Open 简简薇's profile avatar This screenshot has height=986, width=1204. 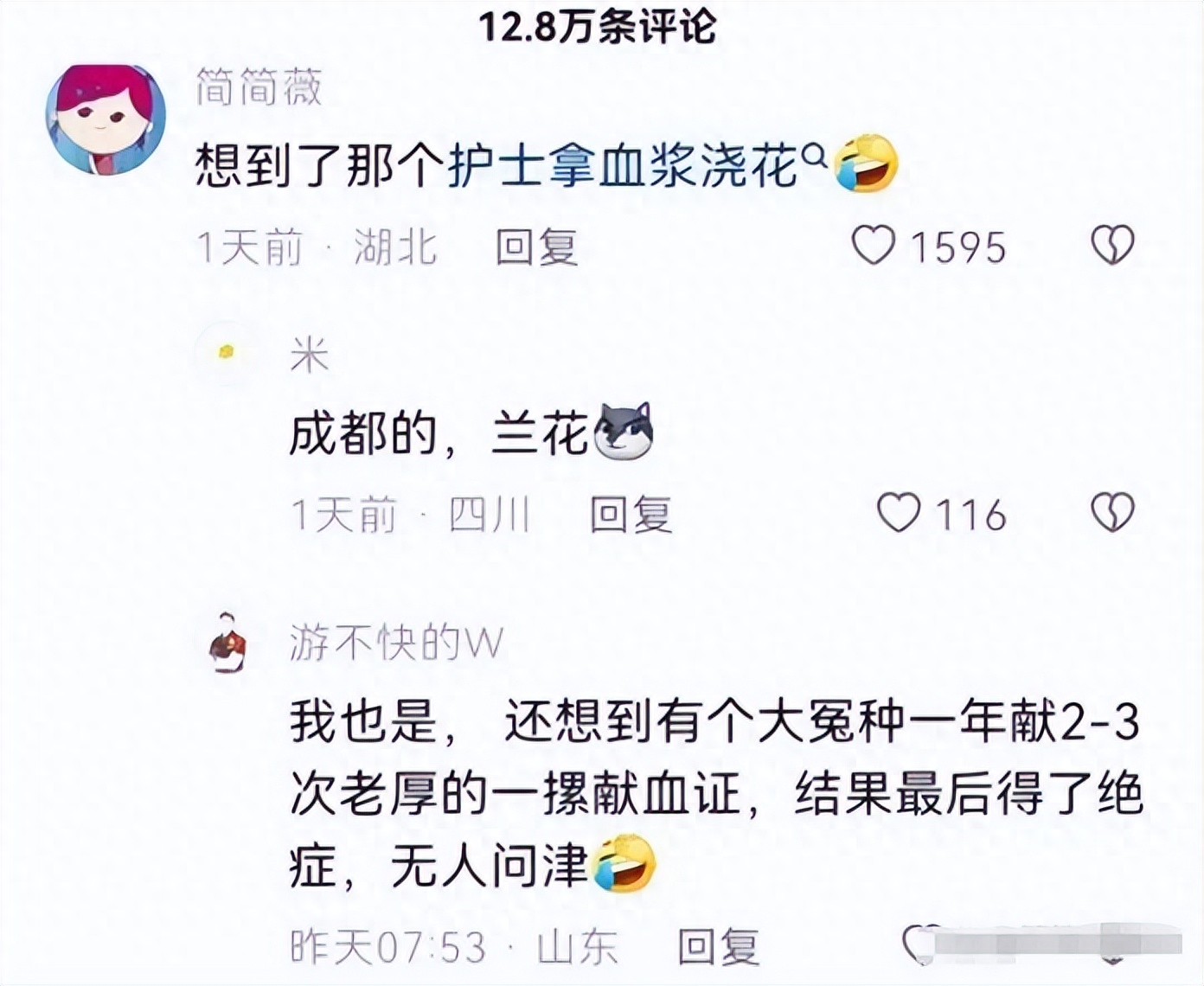pos(106,118)
